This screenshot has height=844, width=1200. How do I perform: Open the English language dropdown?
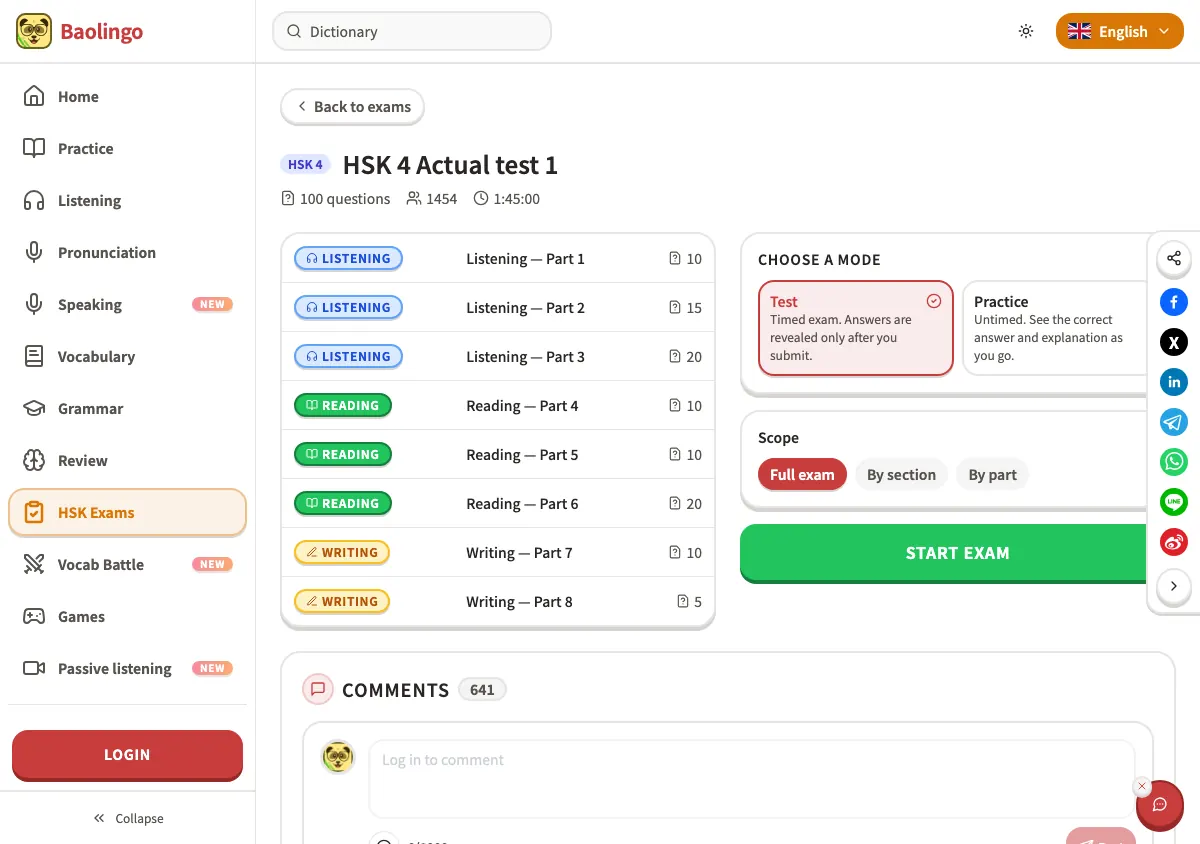[1120, 31]
